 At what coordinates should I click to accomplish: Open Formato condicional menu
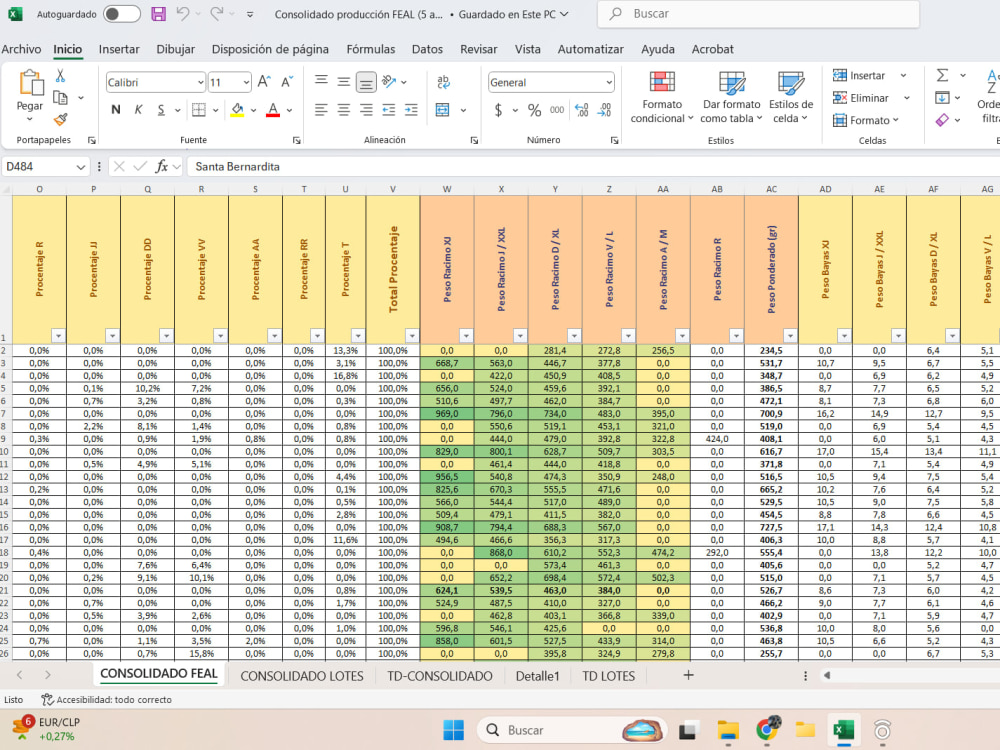(x=662, y=97)
